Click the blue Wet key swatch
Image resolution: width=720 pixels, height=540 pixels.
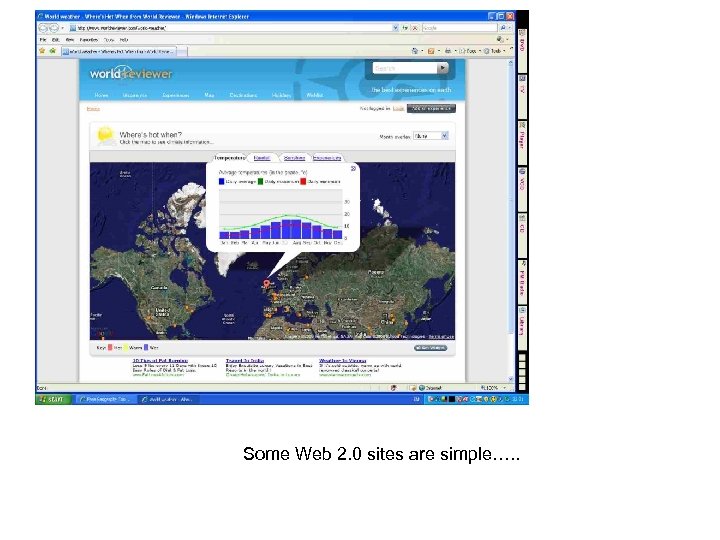pyautogui.click(x=146, y=348)
